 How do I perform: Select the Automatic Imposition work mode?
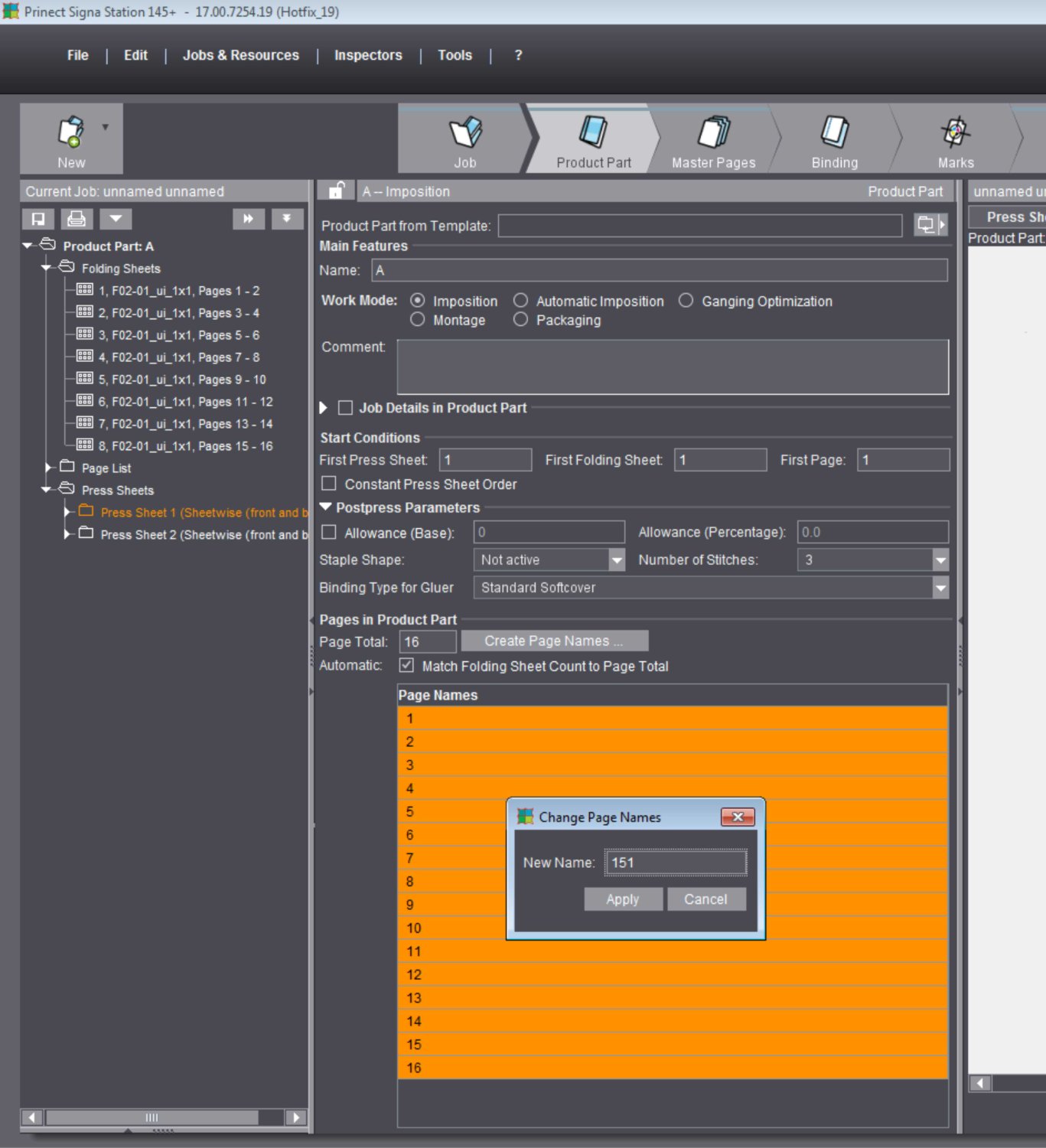coord(521,301)
